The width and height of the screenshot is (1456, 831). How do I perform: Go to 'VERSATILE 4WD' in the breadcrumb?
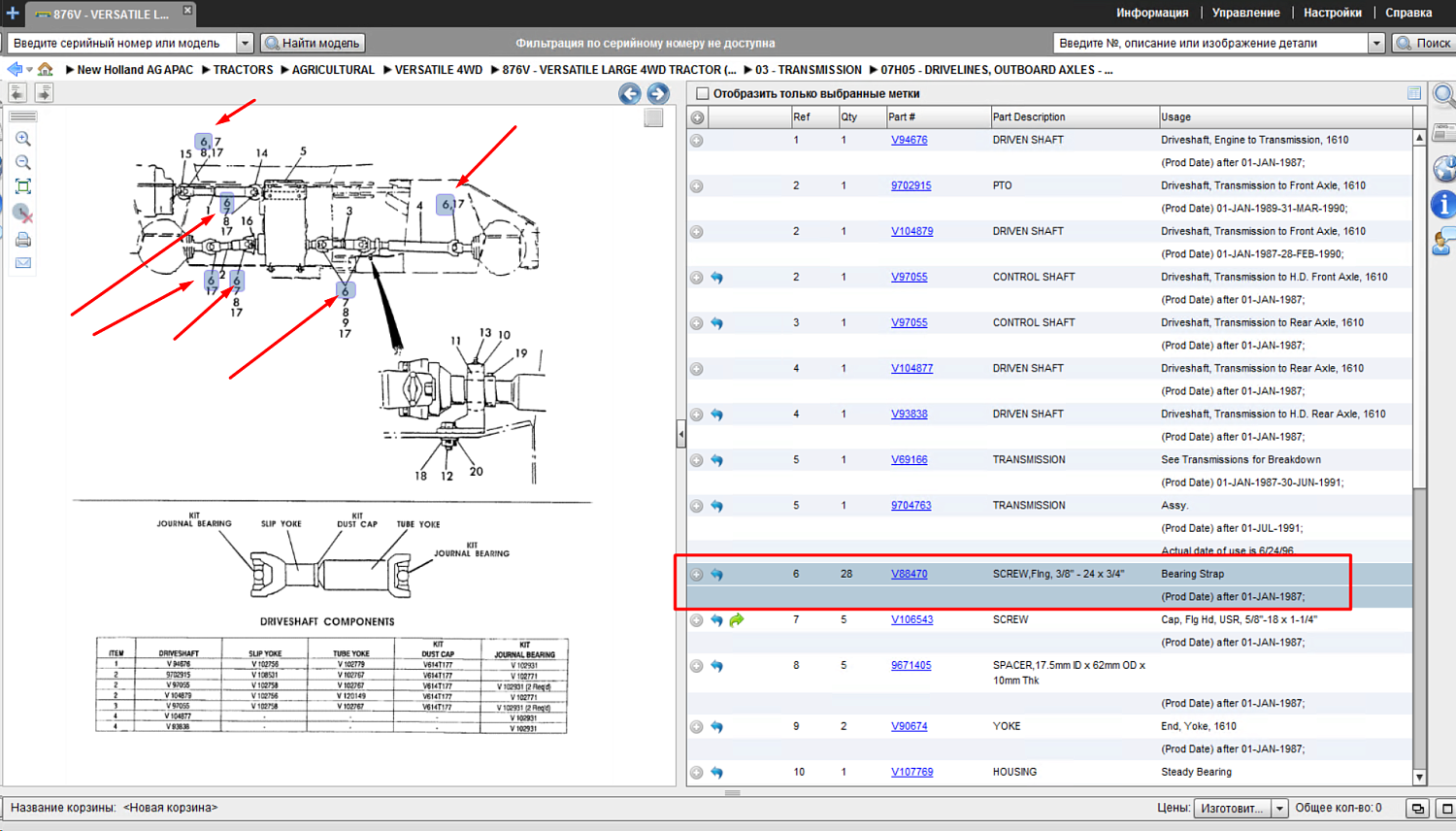pos(438,70)
